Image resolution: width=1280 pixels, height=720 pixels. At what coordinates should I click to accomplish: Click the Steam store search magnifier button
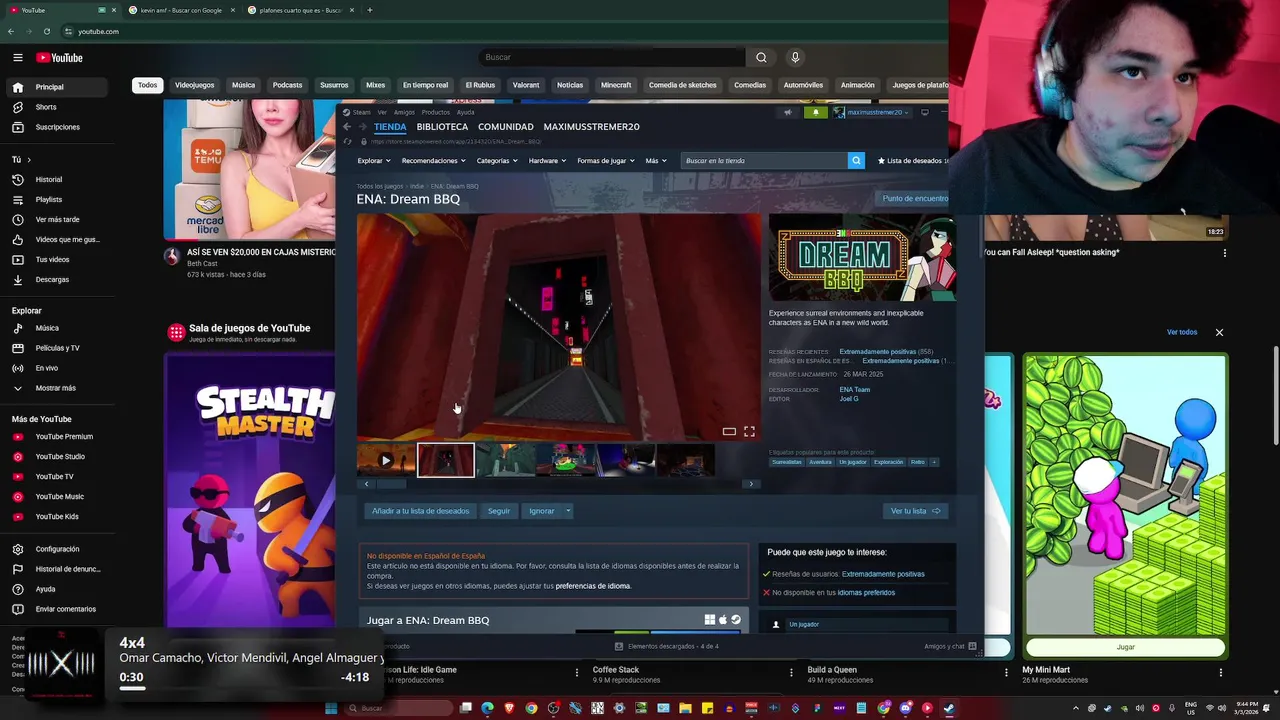(856, 160)
